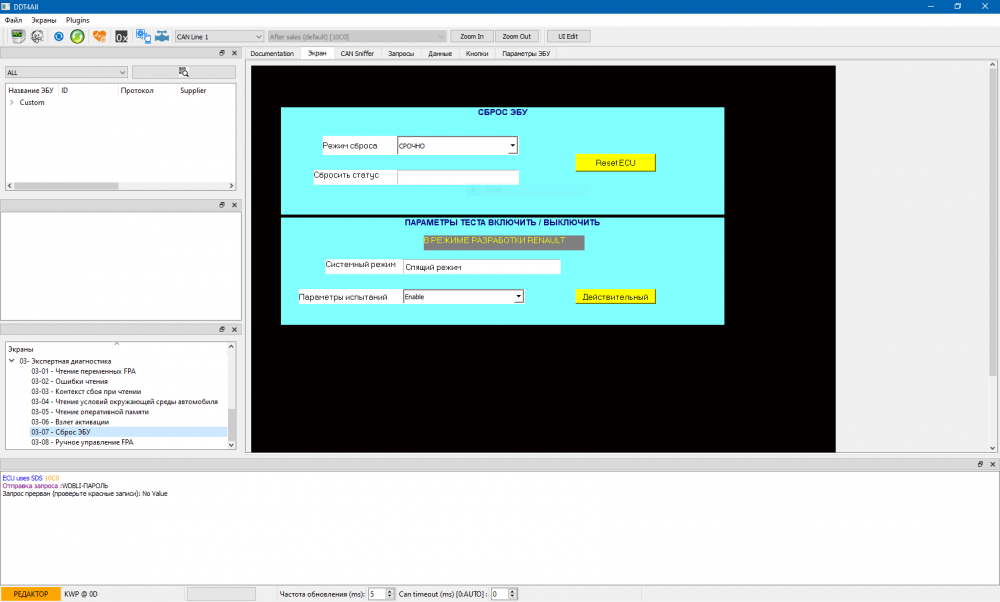This screenshot has width=1000, height=602.
Task: Float the ECU list panel
Action: tap(222, 53)
